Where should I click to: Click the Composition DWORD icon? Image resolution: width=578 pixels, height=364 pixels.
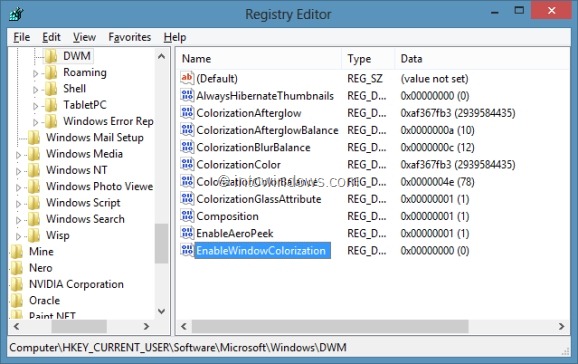coord(187,216)
